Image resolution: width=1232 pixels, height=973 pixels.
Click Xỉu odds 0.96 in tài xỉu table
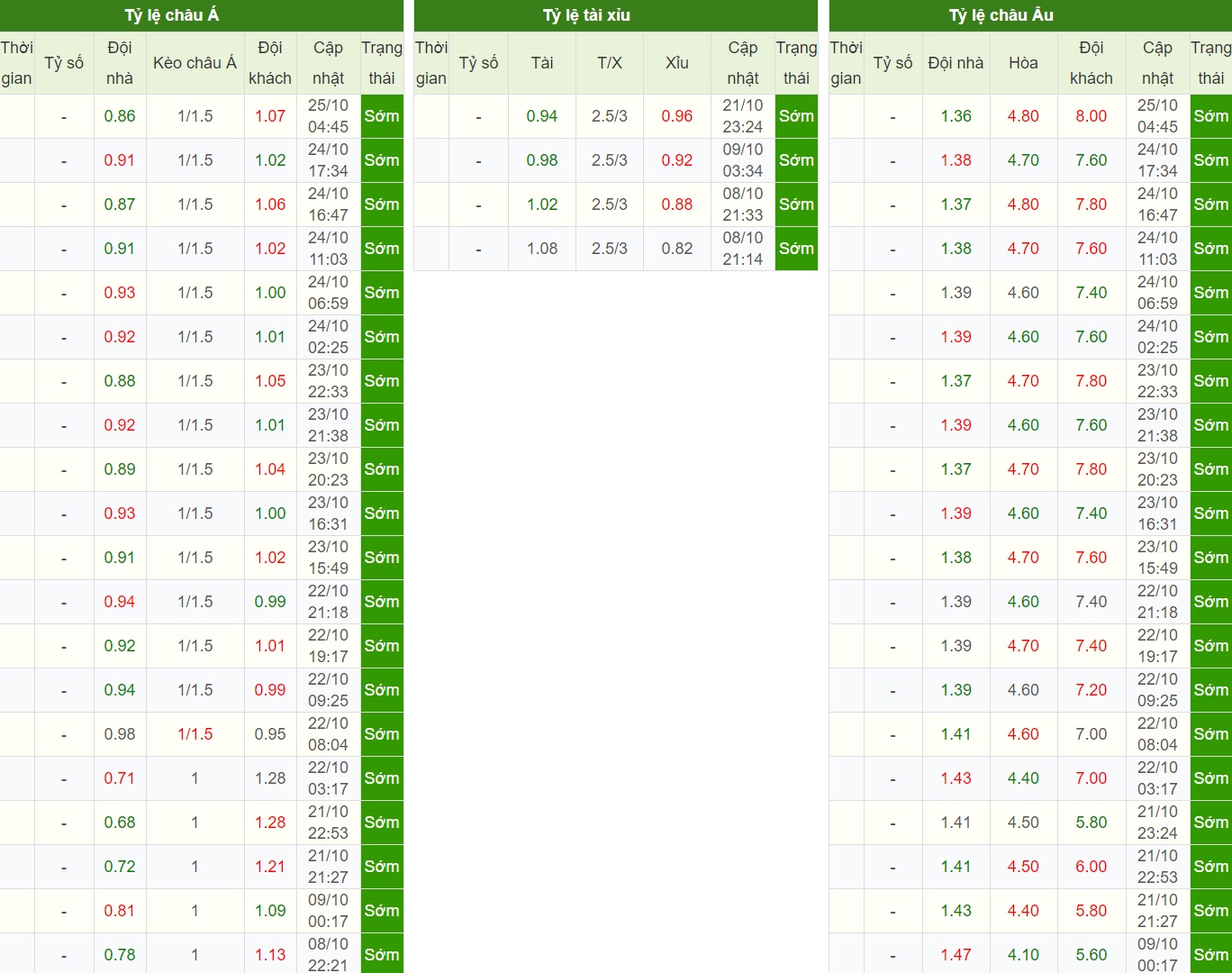(677, 116)
